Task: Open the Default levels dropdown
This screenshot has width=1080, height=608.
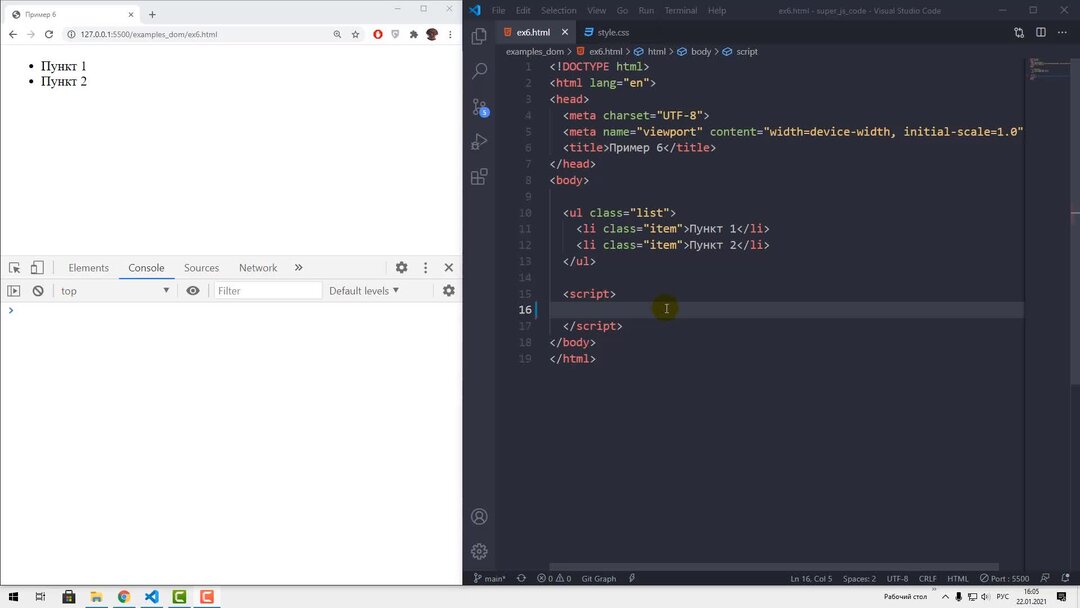Action: (364, 291)
